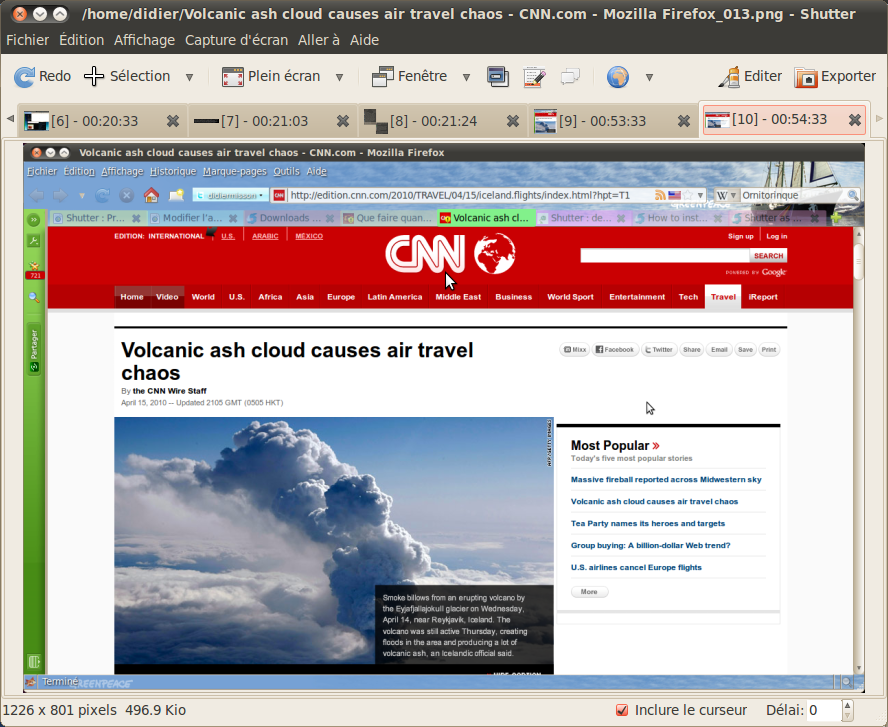The height and width of the screenshot is (727, 888).
Task: Toggle the Inclure le curseur checkbox
Action: 622,710
